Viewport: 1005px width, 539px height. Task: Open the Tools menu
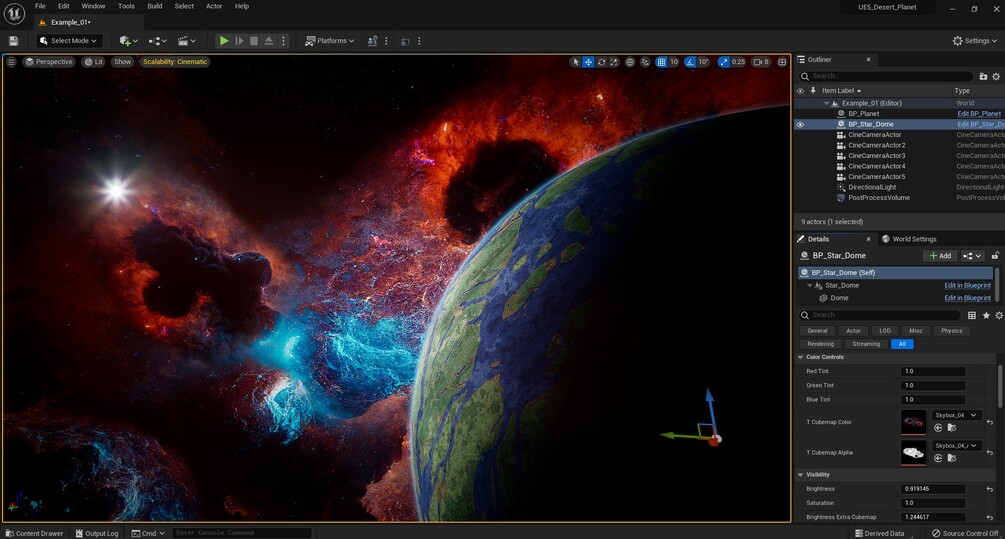(126, 6)
